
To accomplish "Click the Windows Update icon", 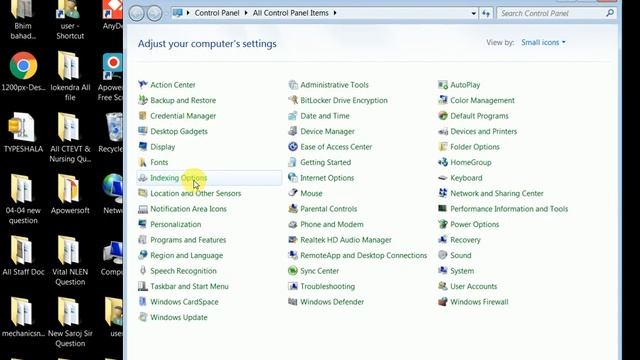I will point(142,317).
